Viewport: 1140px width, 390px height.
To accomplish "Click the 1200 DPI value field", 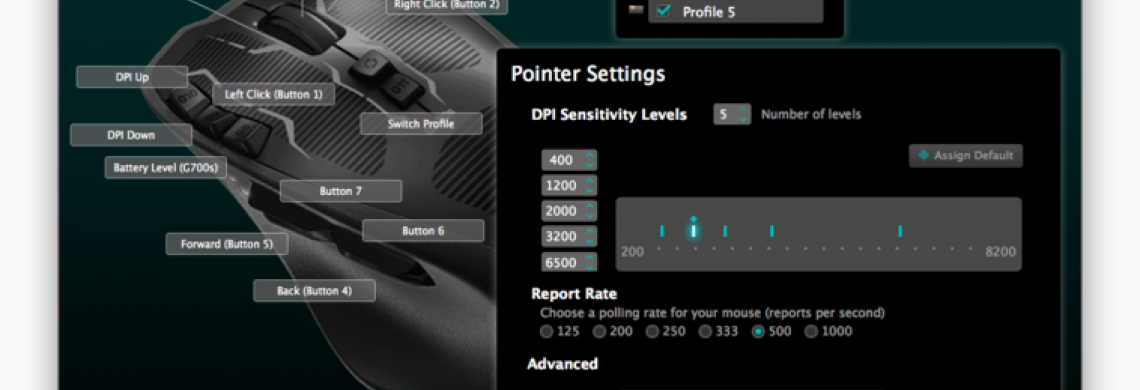I will 569,186.
